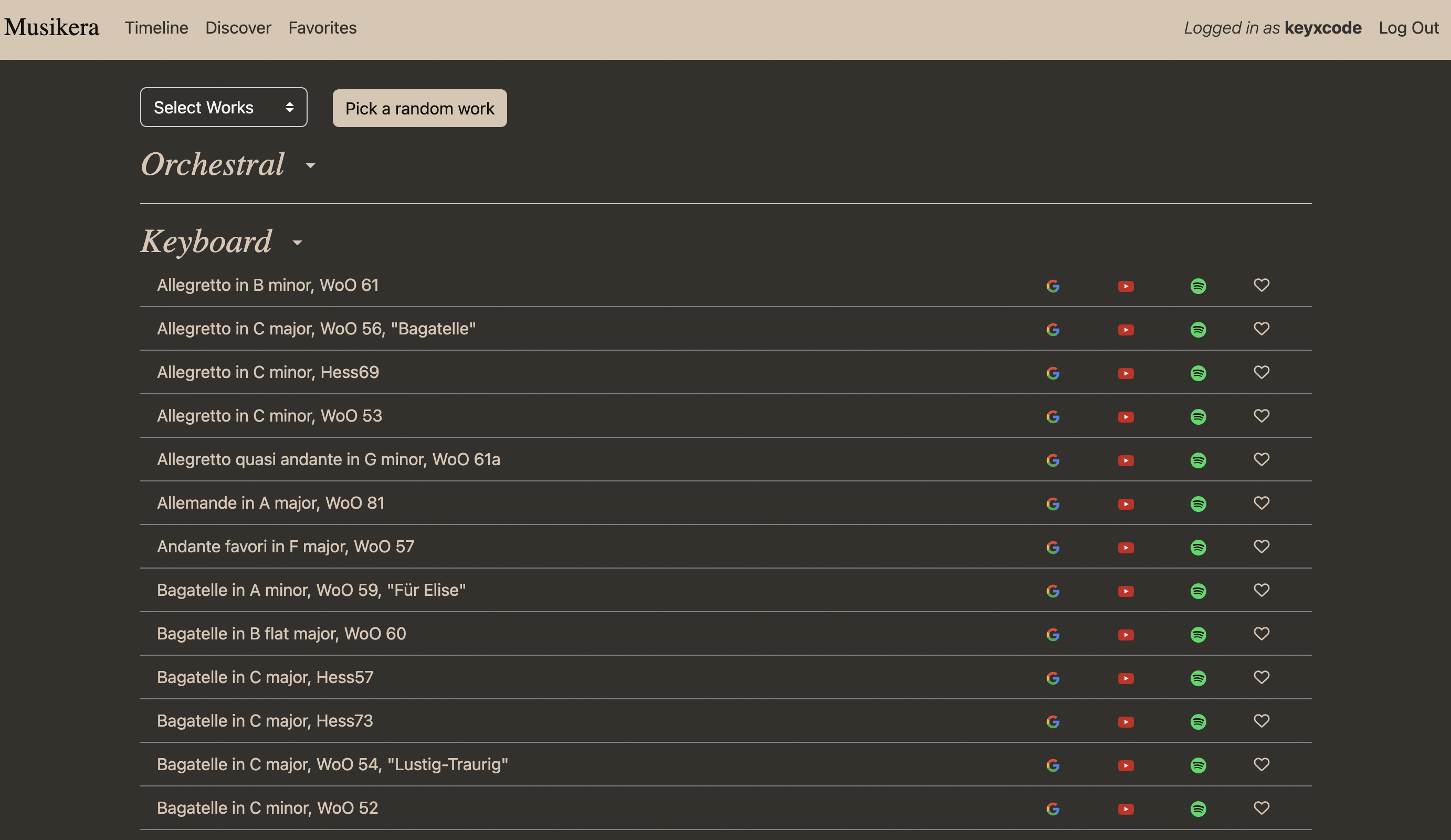The width and height of the screenshot is (1451, 840).
Task: Click Pick a random work button
Action: pos(420,108)
